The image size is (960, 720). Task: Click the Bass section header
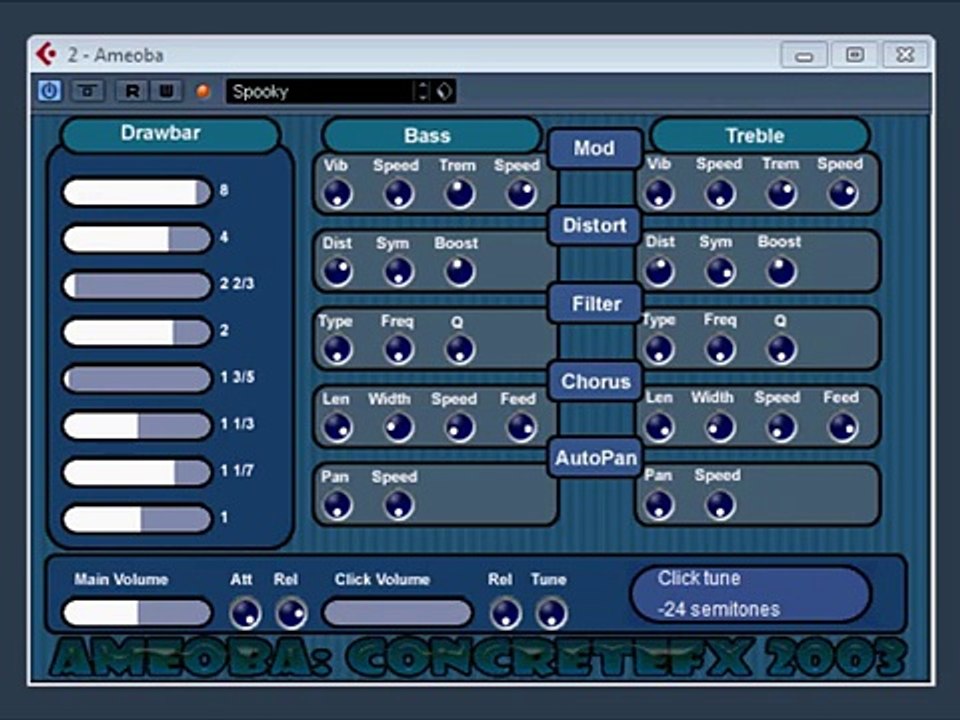(x=430, y=136)
